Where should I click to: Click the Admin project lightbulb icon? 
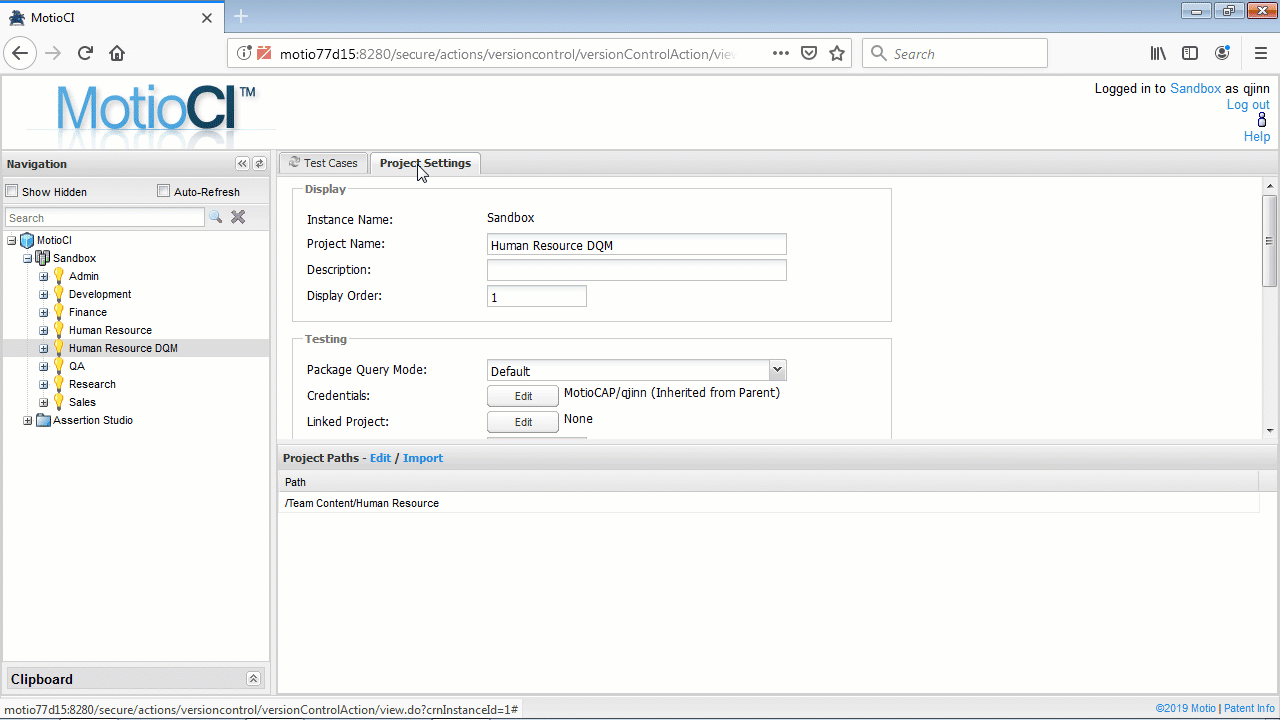pos(59,276)
